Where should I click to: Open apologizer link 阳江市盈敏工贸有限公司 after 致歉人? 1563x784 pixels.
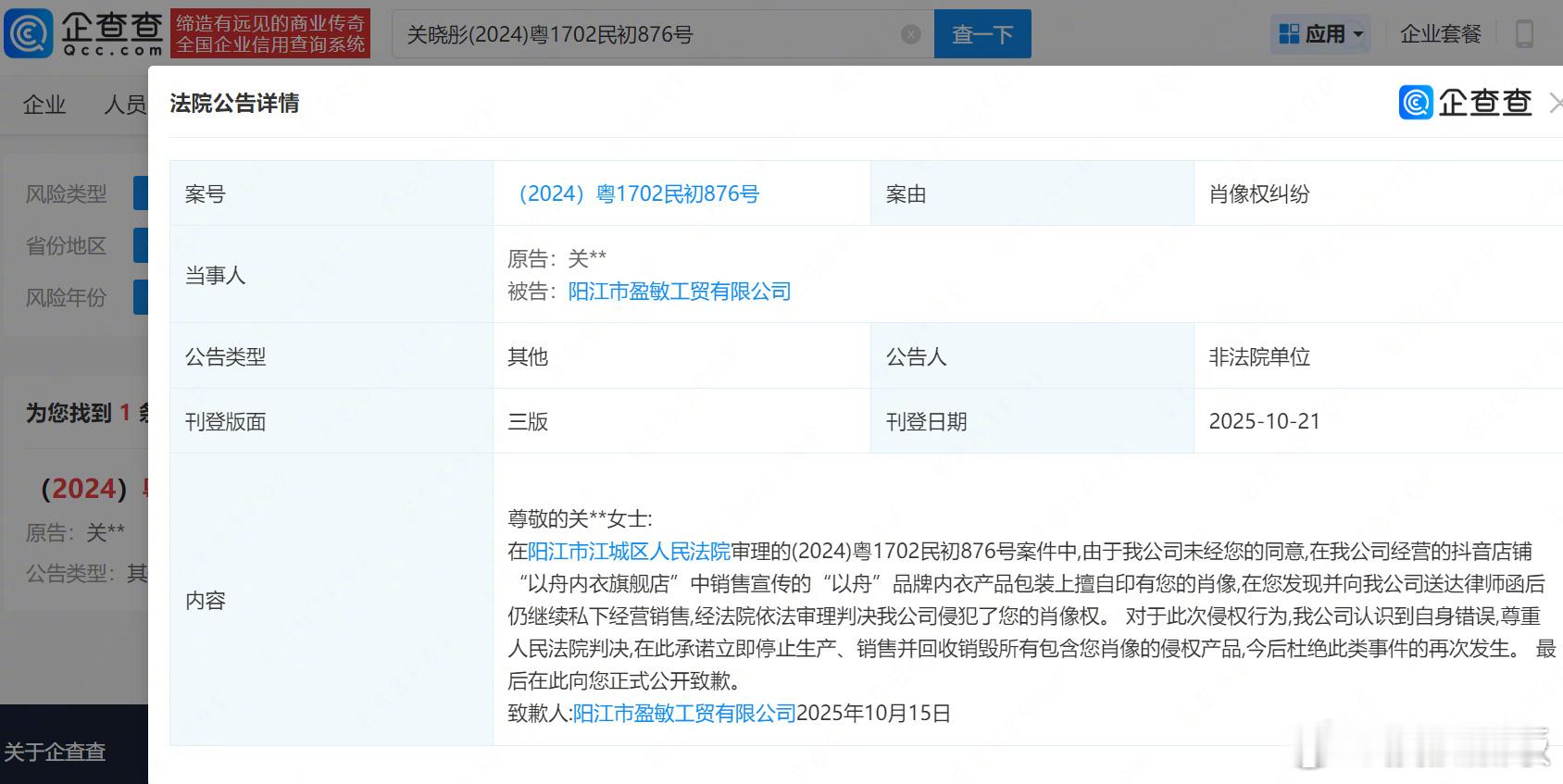click(x=684, y=713)
